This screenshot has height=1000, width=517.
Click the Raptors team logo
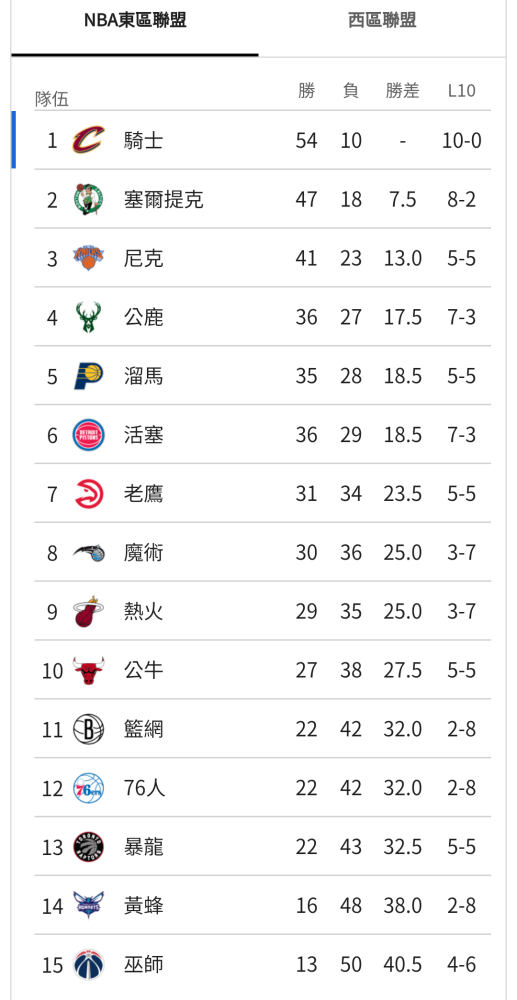pos(88,847)
